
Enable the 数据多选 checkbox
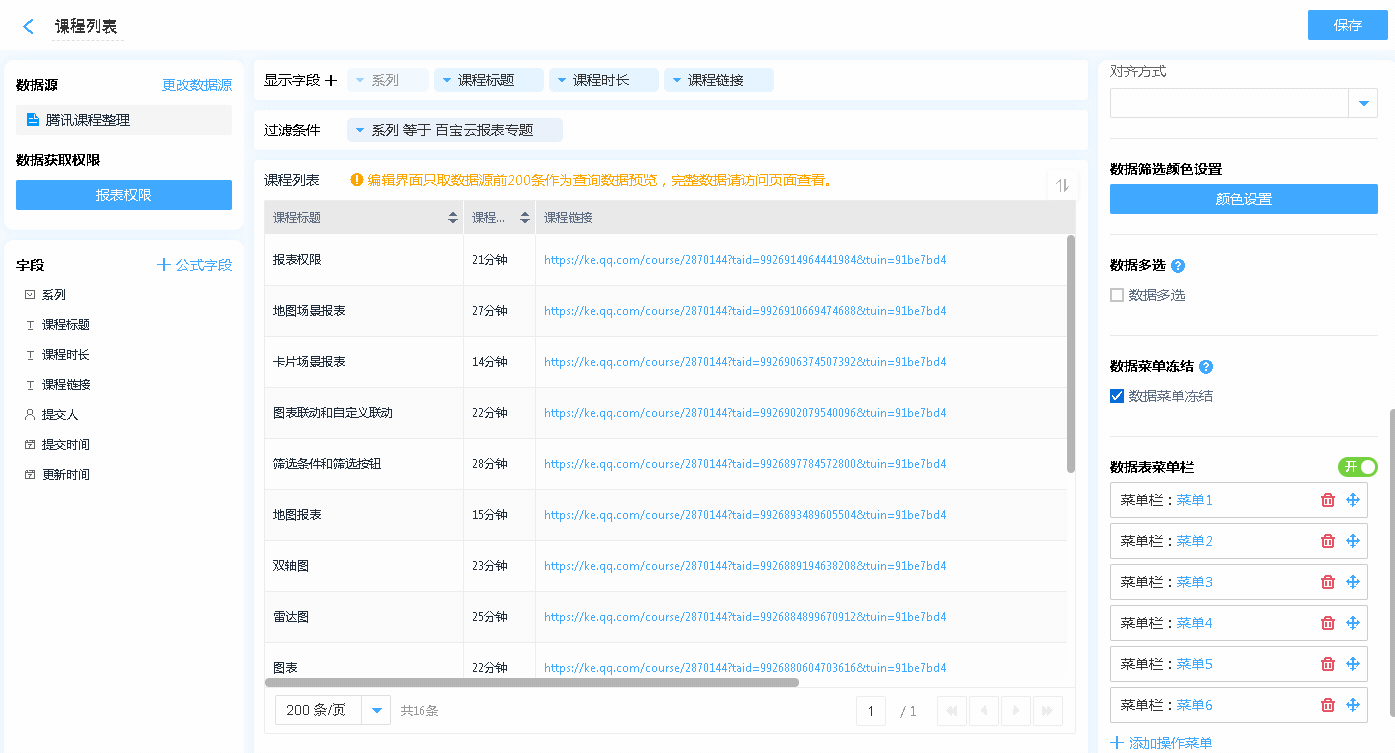(1117, 296)
